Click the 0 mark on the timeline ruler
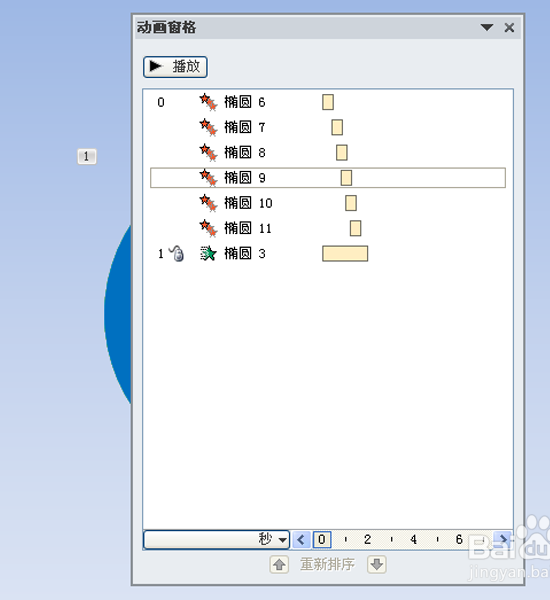The image size is (550, 600). tap(322, 540)
